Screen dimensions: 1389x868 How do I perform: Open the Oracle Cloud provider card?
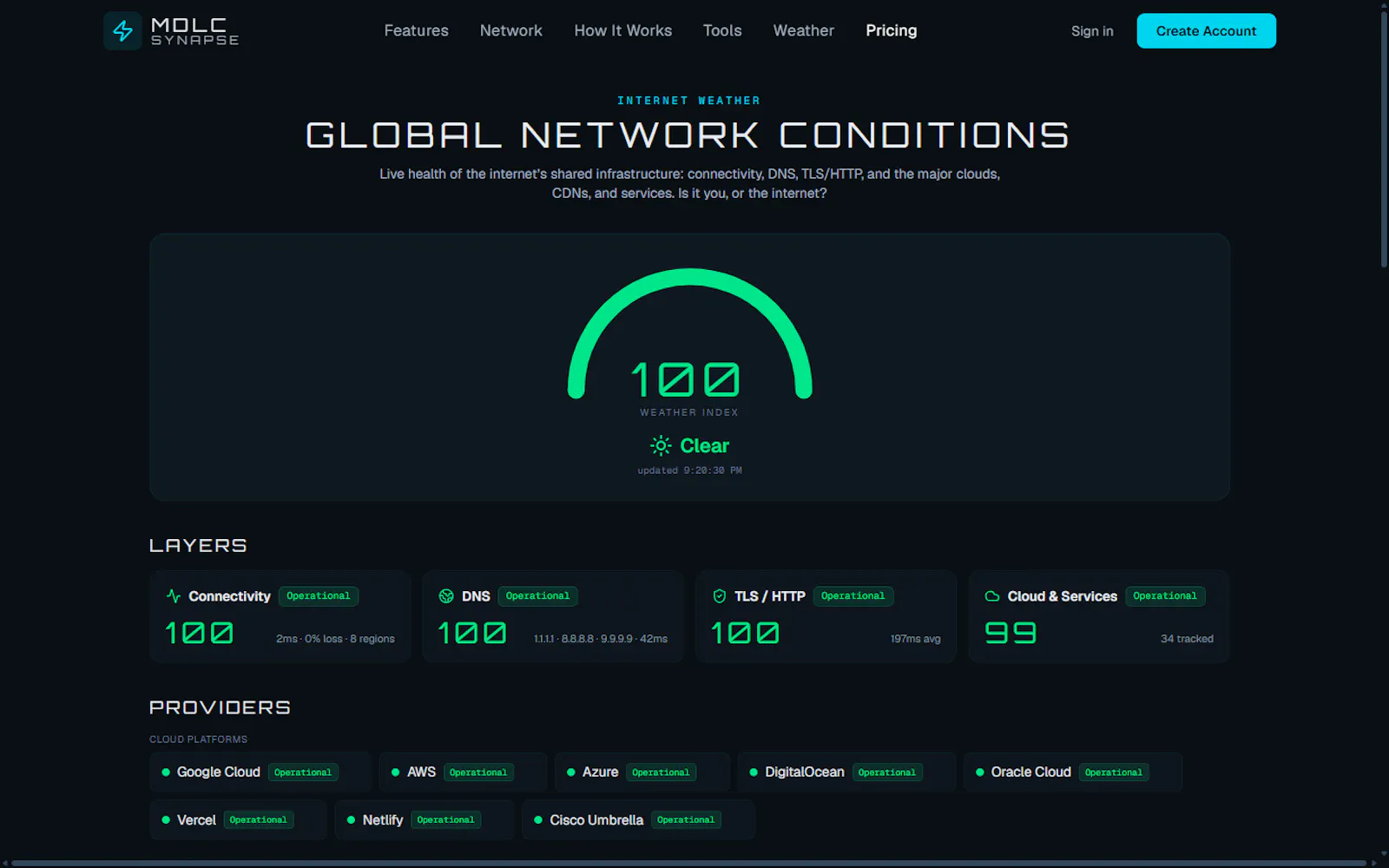tap(1073, 773)
